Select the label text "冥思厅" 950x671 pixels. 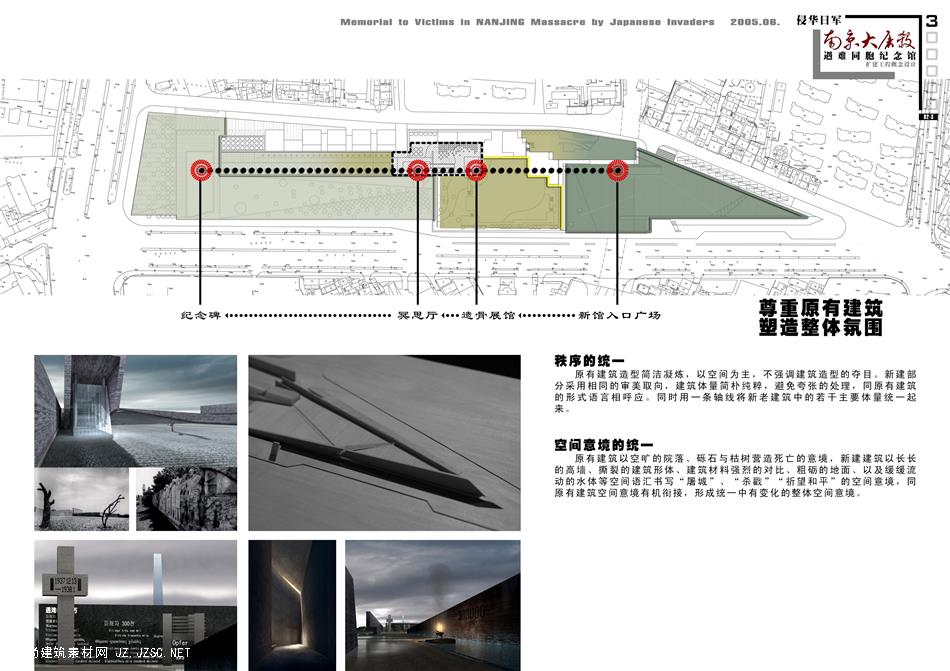[x=417, y=316]
